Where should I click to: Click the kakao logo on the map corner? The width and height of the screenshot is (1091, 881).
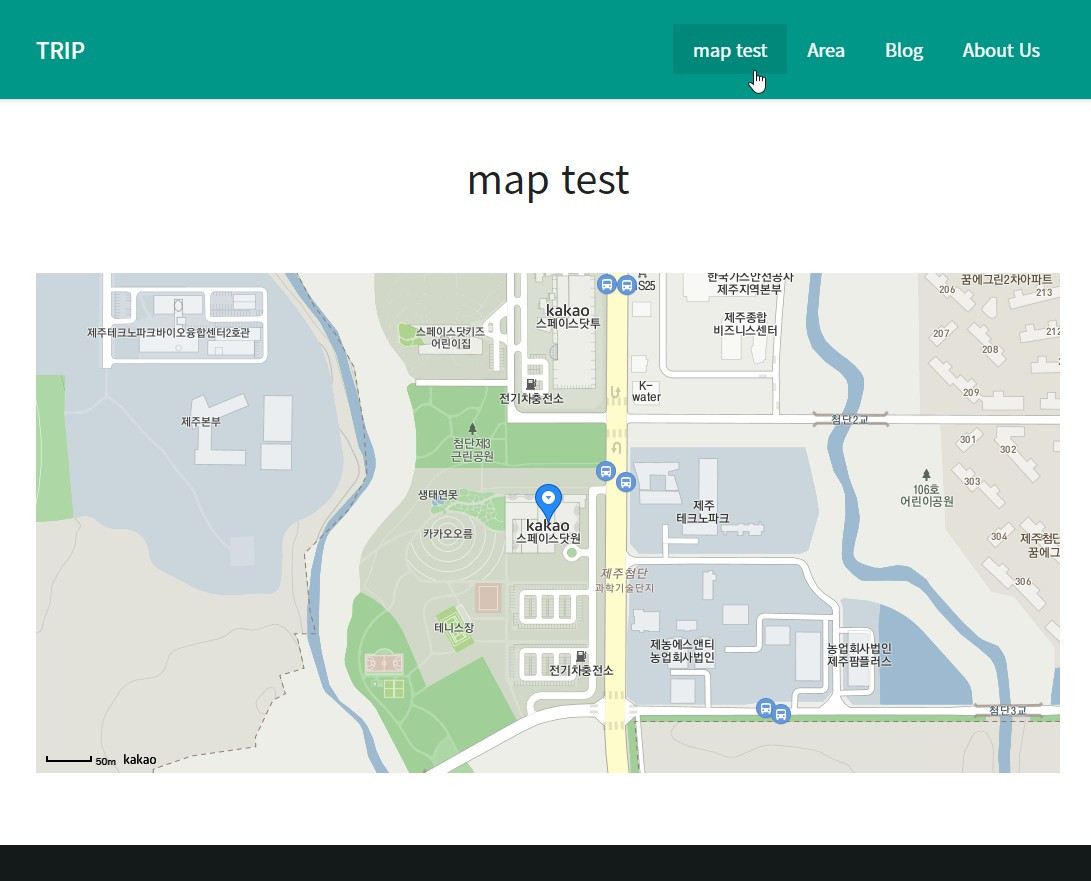coord(139,759)
